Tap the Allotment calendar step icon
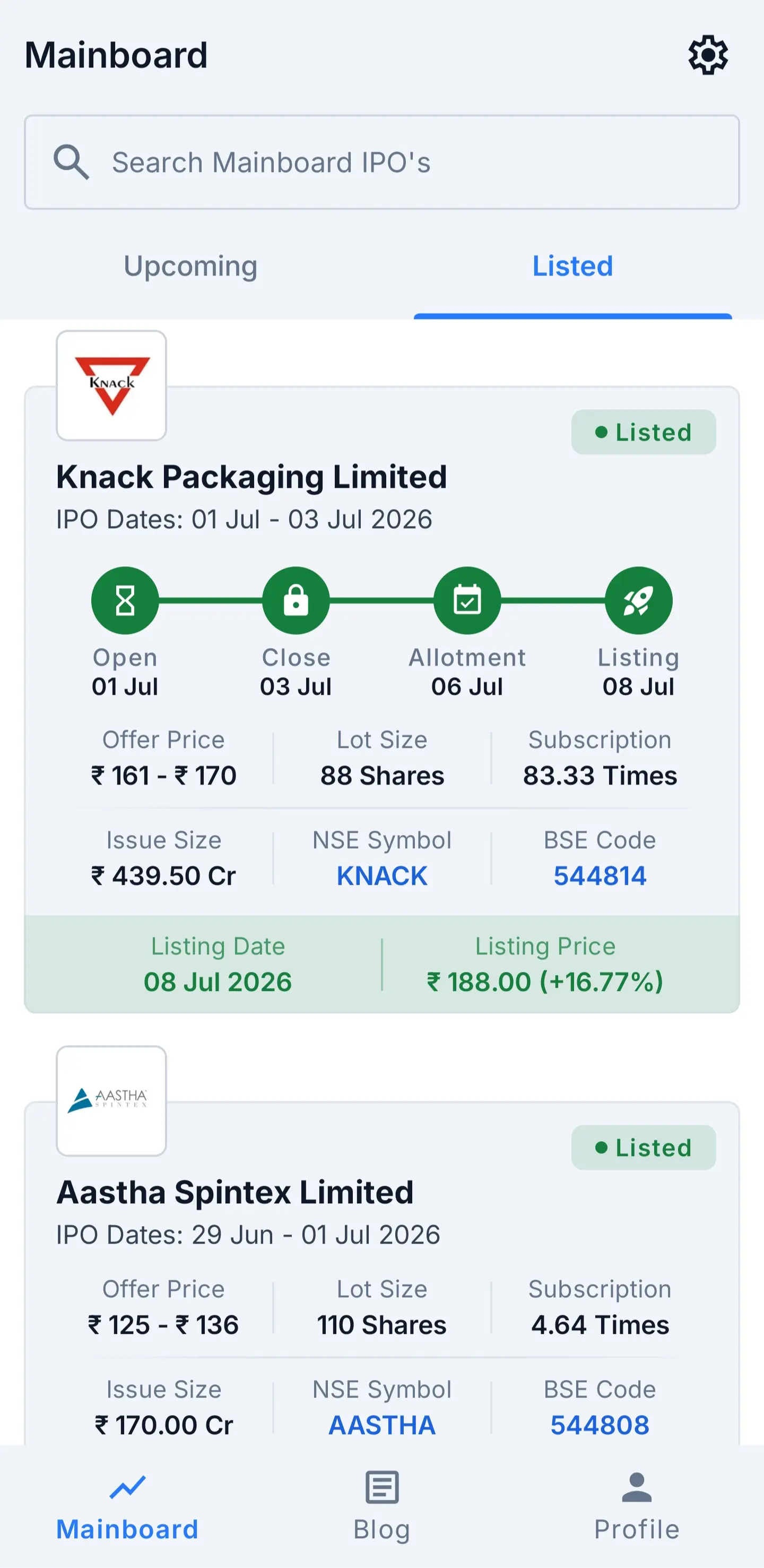The height and width of the screenshot is (1568, 764). 467,601
